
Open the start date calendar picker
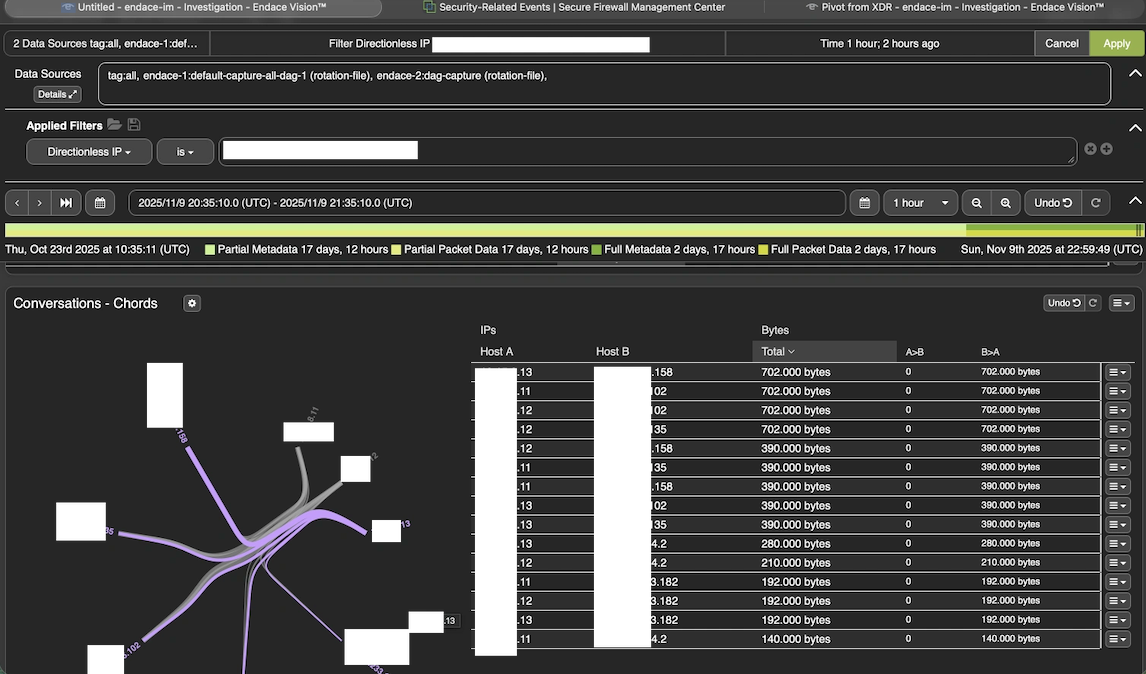coord(100,203)
